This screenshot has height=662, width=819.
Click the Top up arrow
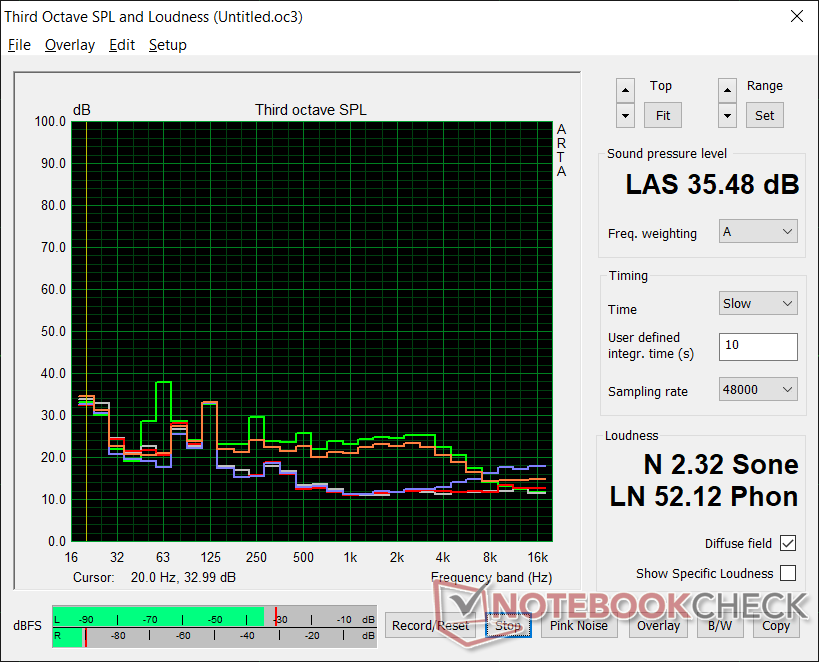(x=625, y=90)
